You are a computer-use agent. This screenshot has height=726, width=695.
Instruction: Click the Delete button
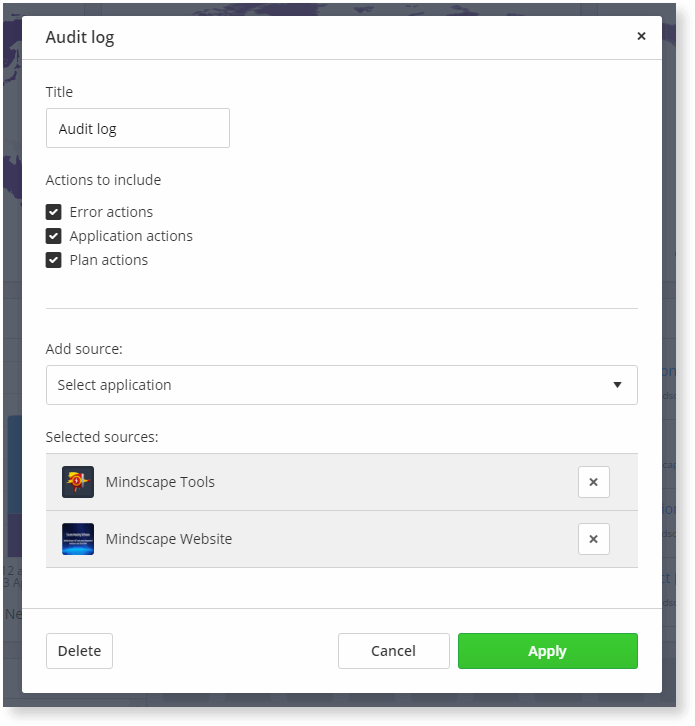coord(79,651)
